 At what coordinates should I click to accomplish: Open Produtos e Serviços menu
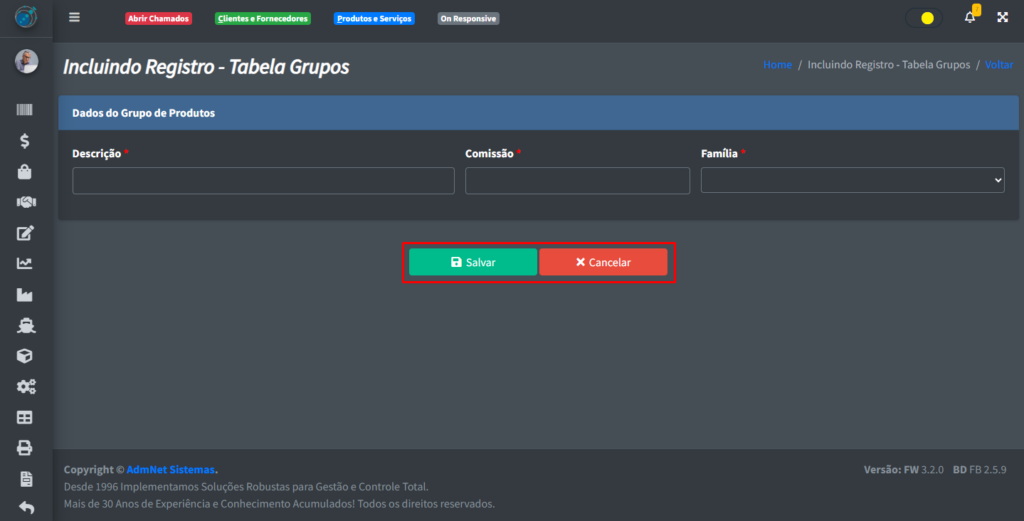coord(374,19)
